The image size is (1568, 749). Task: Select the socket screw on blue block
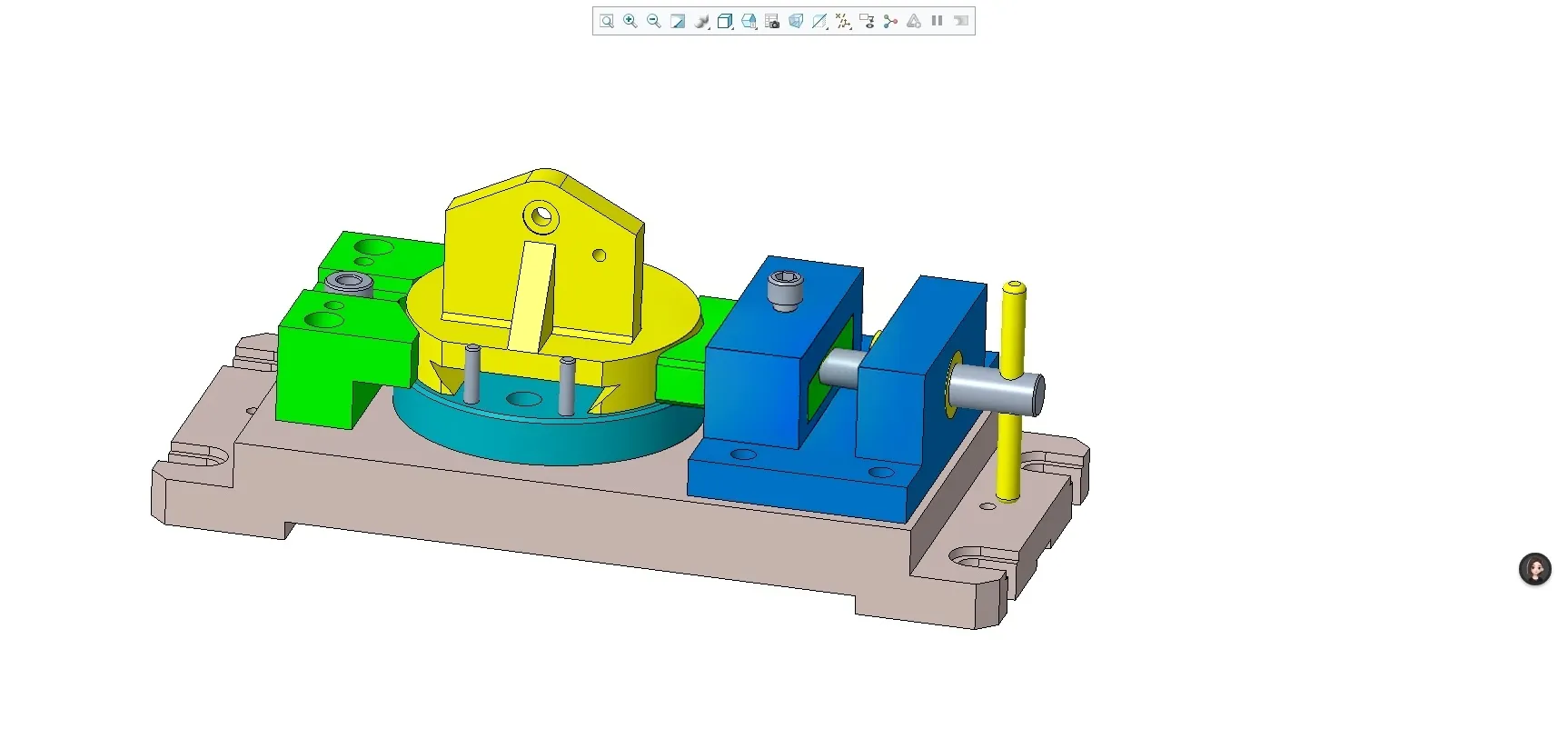pos(784,290)
